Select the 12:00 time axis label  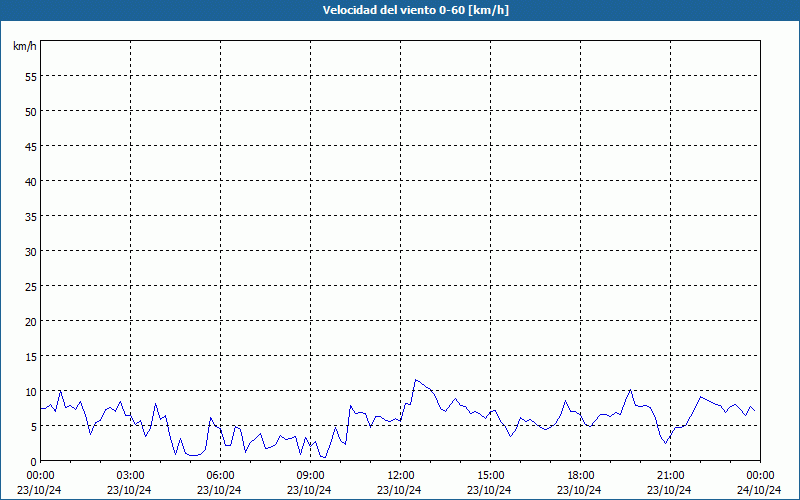click(401, 476)
